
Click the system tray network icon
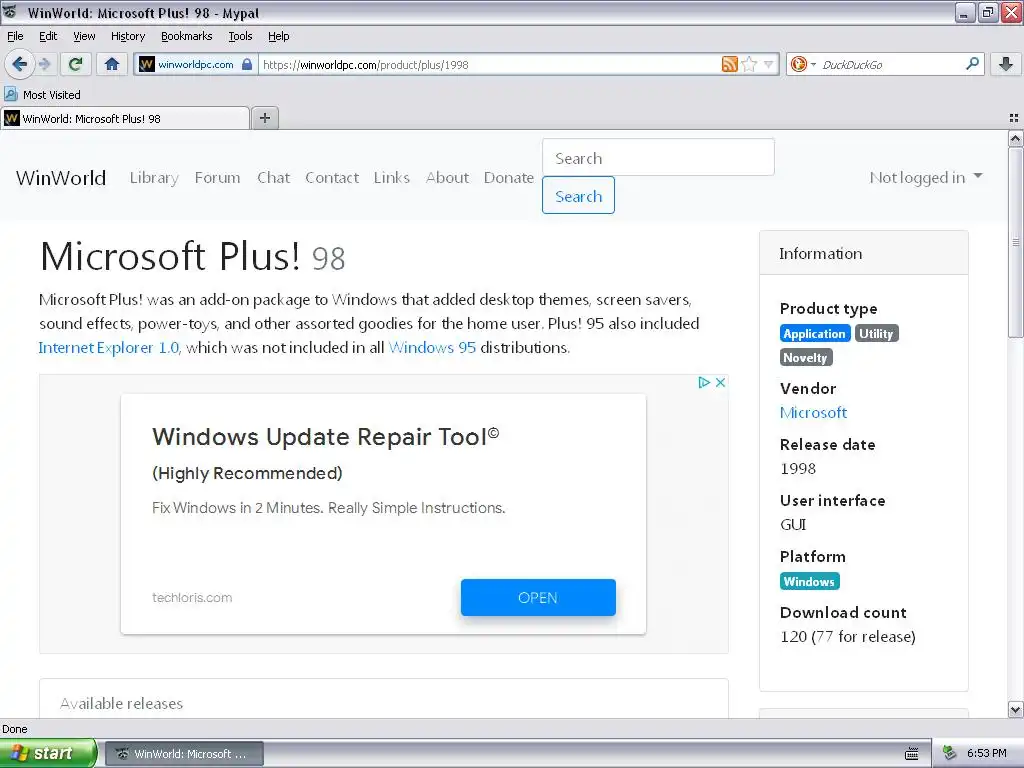point(950,754)
